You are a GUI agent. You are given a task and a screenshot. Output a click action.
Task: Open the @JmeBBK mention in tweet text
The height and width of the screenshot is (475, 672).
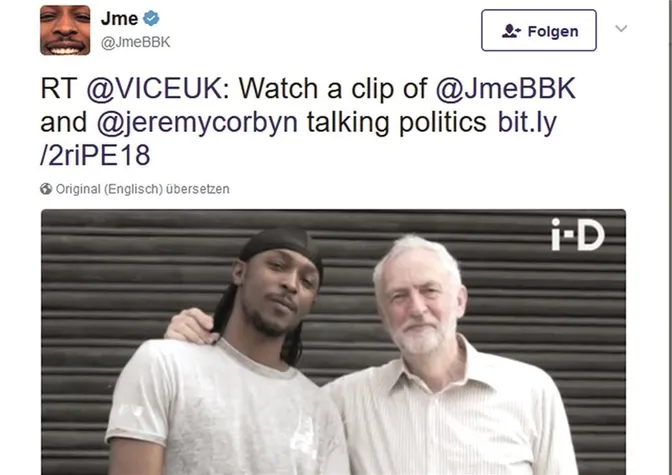click(506, 89)
